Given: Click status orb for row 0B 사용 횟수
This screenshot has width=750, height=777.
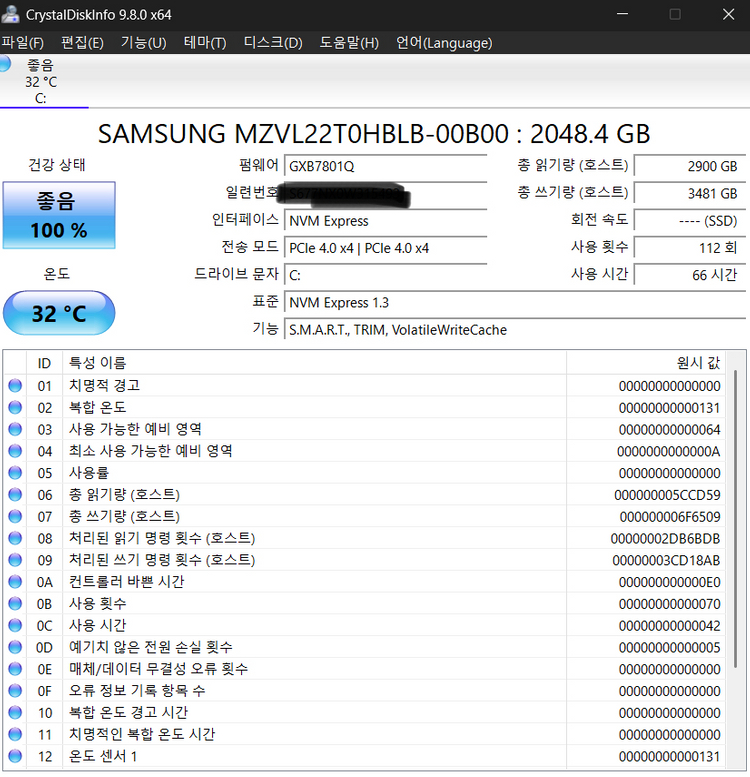Looking at the screenshot, I should click(x=15, y=604).
